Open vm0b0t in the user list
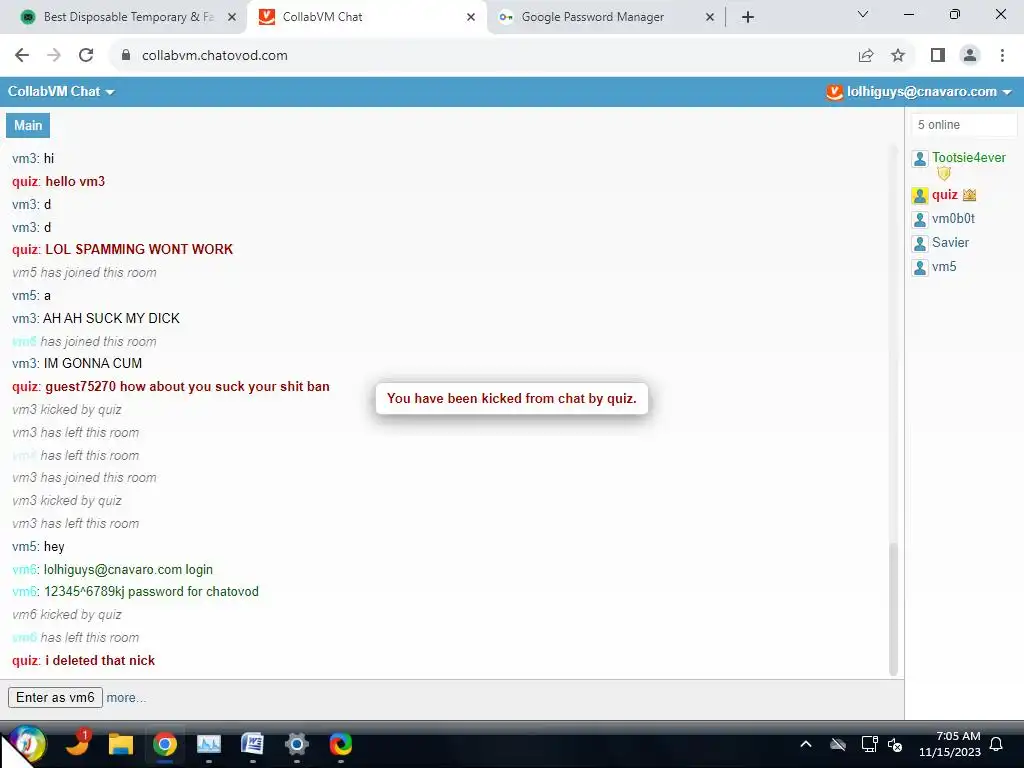This screenshot has width=1024, height=768. (953, 219)
